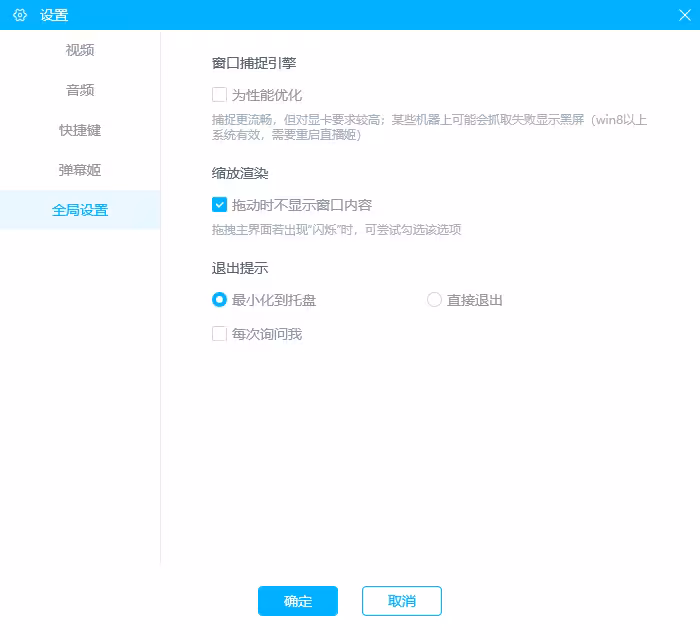The width and height of the screenshot is (700, 640).
Task: Open the 视频 settings tab
Action: [x=80, y=50]
